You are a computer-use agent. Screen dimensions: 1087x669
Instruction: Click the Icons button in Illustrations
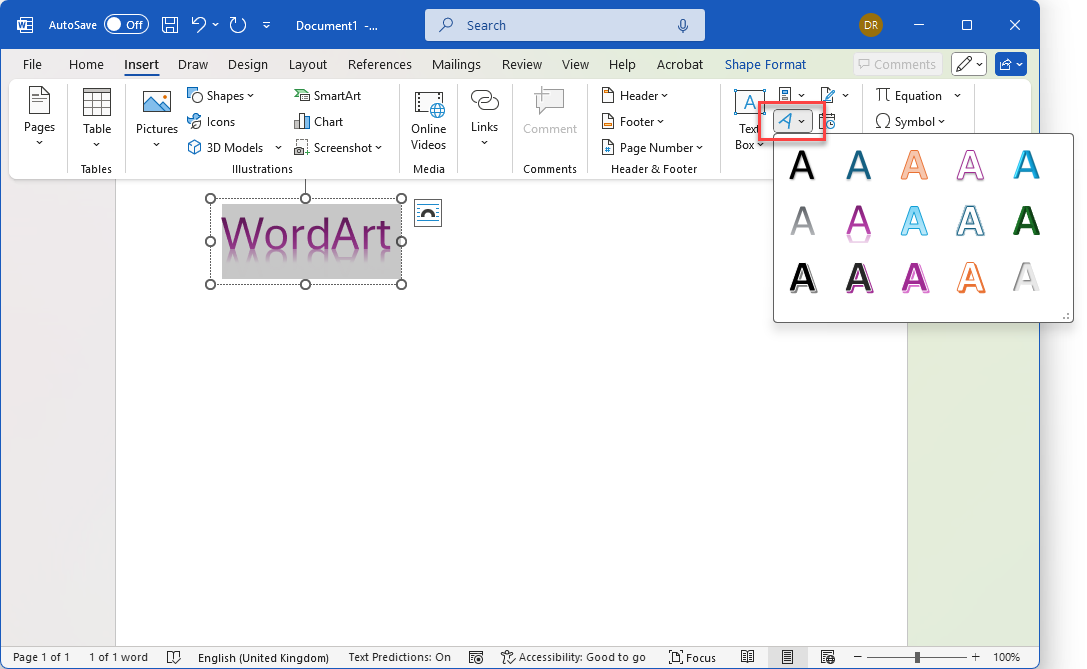click(x=212, y=121)
